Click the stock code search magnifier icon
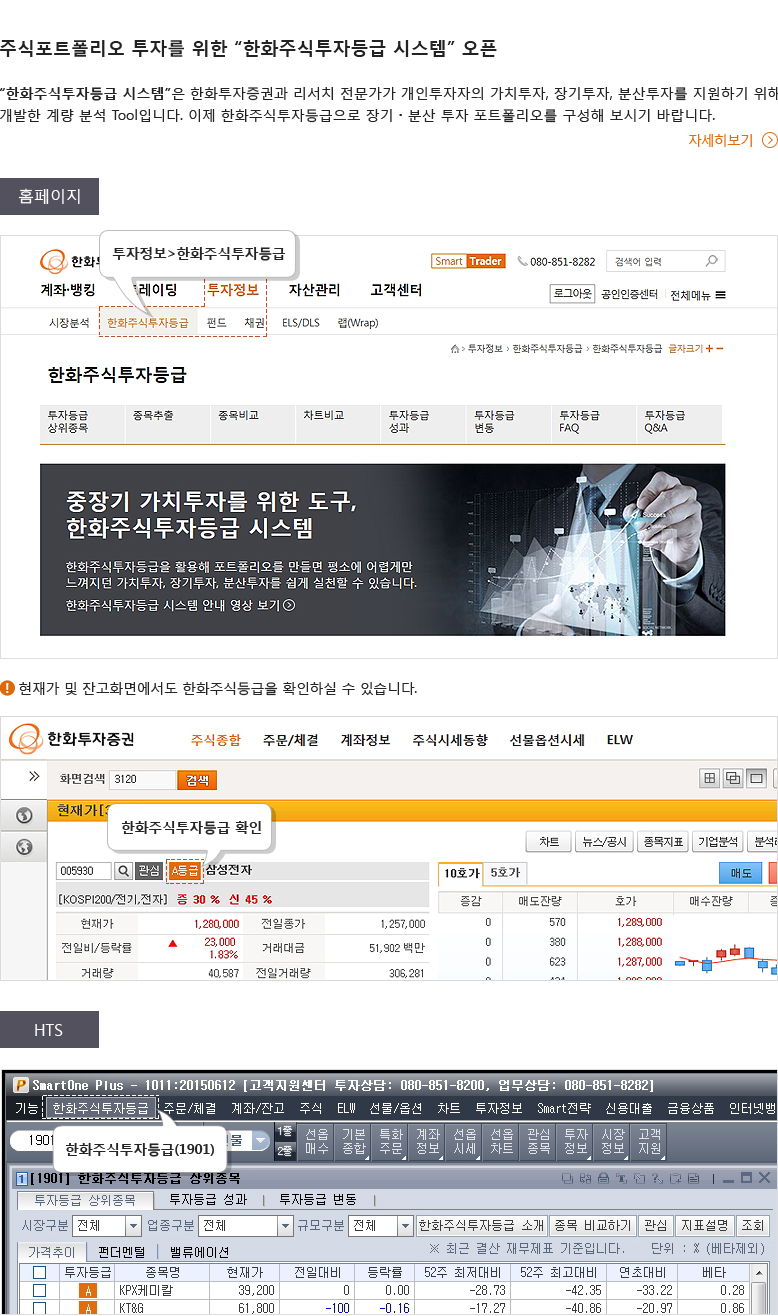Viewport: 778px width, 1316px height. pos(123,871)
